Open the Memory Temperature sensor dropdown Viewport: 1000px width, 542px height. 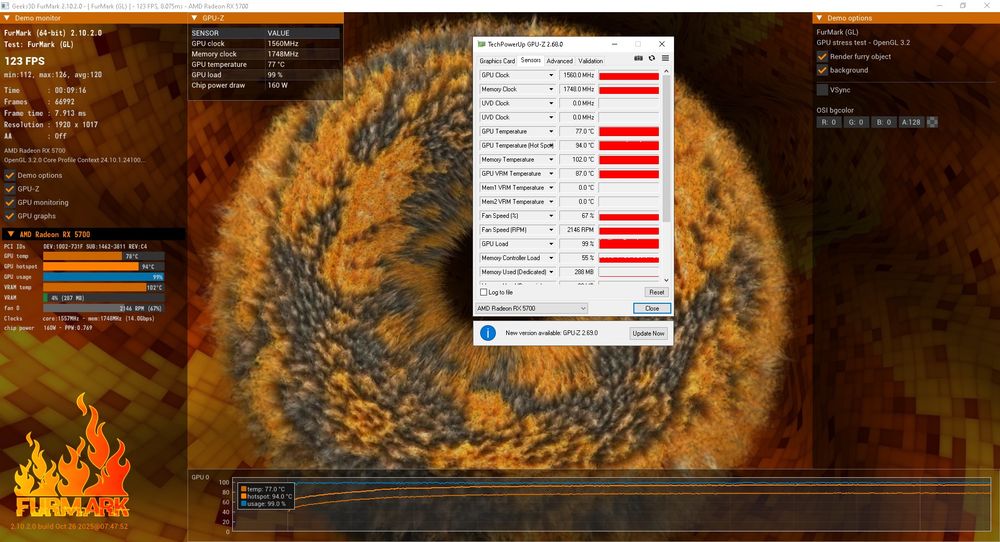[551, 159]
